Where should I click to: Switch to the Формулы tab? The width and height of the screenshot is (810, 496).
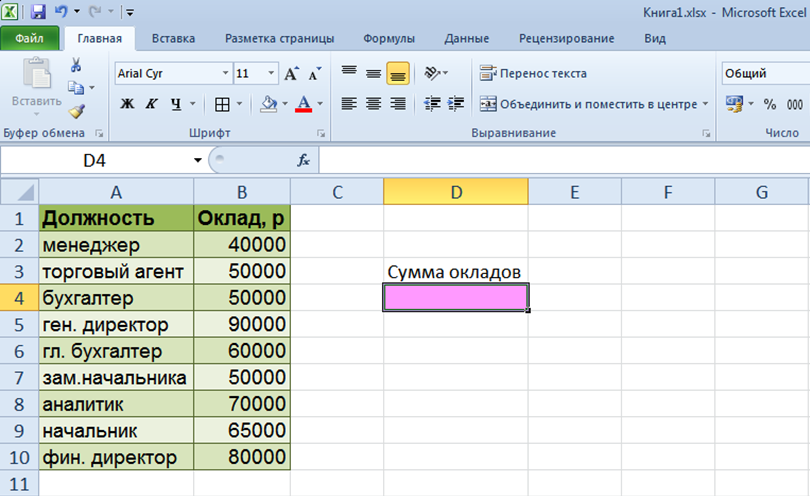pyautogui.click(x=389, y=39)
